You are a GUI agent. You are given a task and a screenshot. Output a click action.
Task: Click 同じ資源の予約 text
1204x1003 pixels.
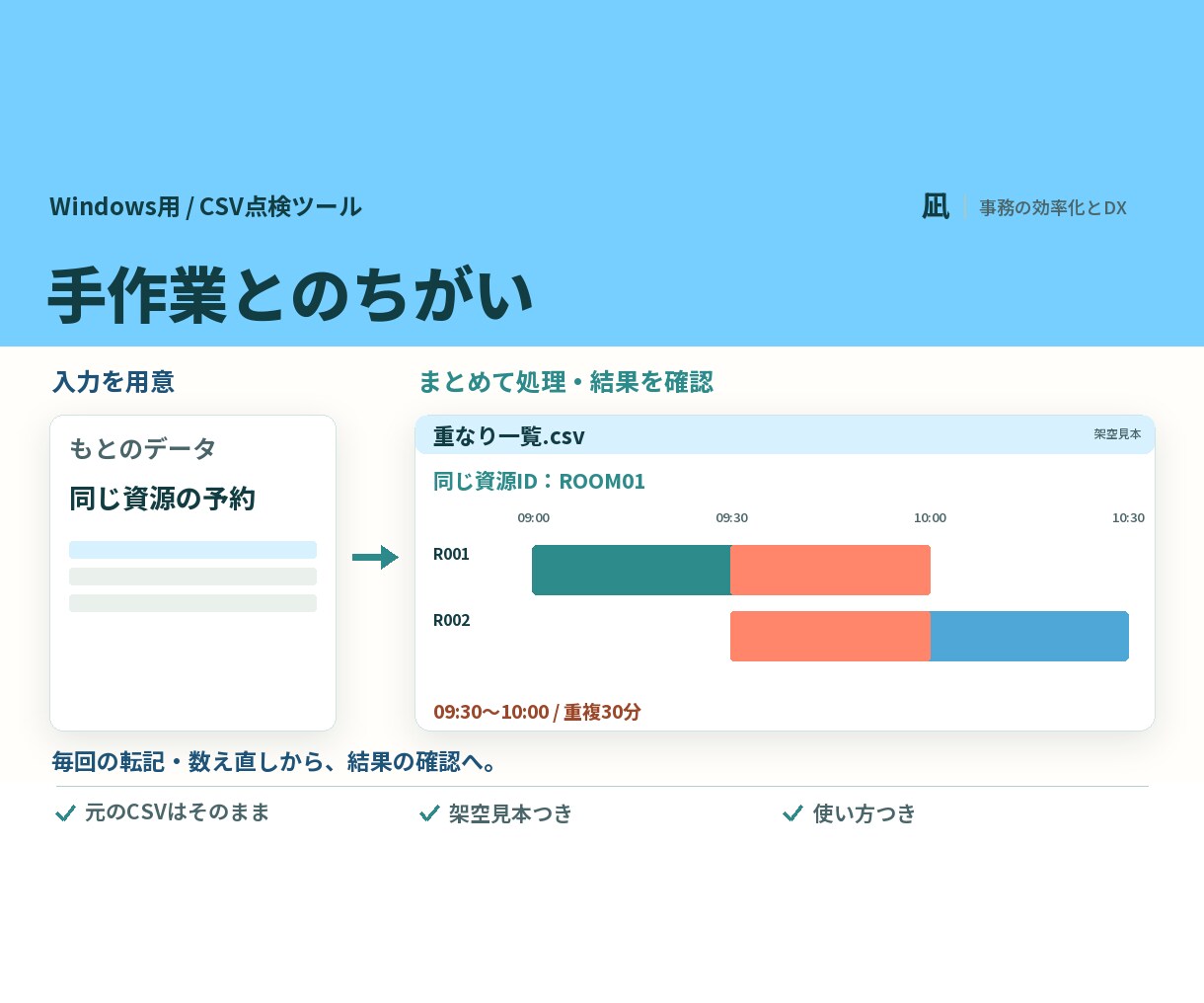[163, 499]
